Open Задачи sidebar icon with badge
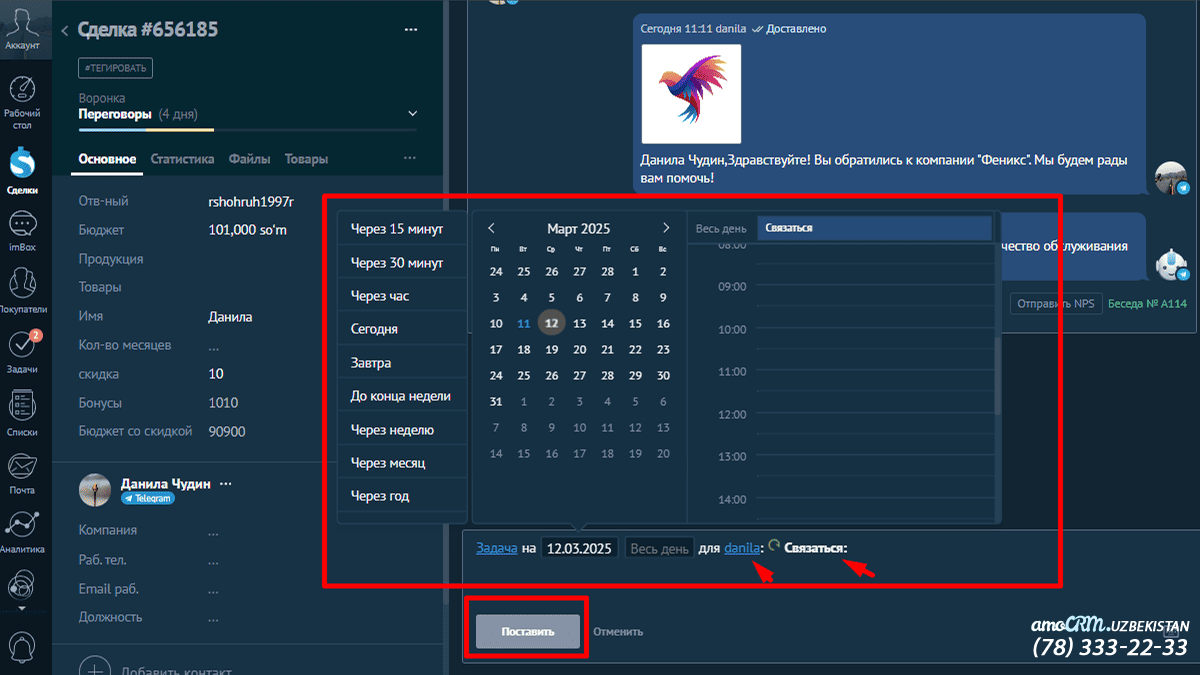The height and width of the screenshot is (675, 1200). pos(22,351)
